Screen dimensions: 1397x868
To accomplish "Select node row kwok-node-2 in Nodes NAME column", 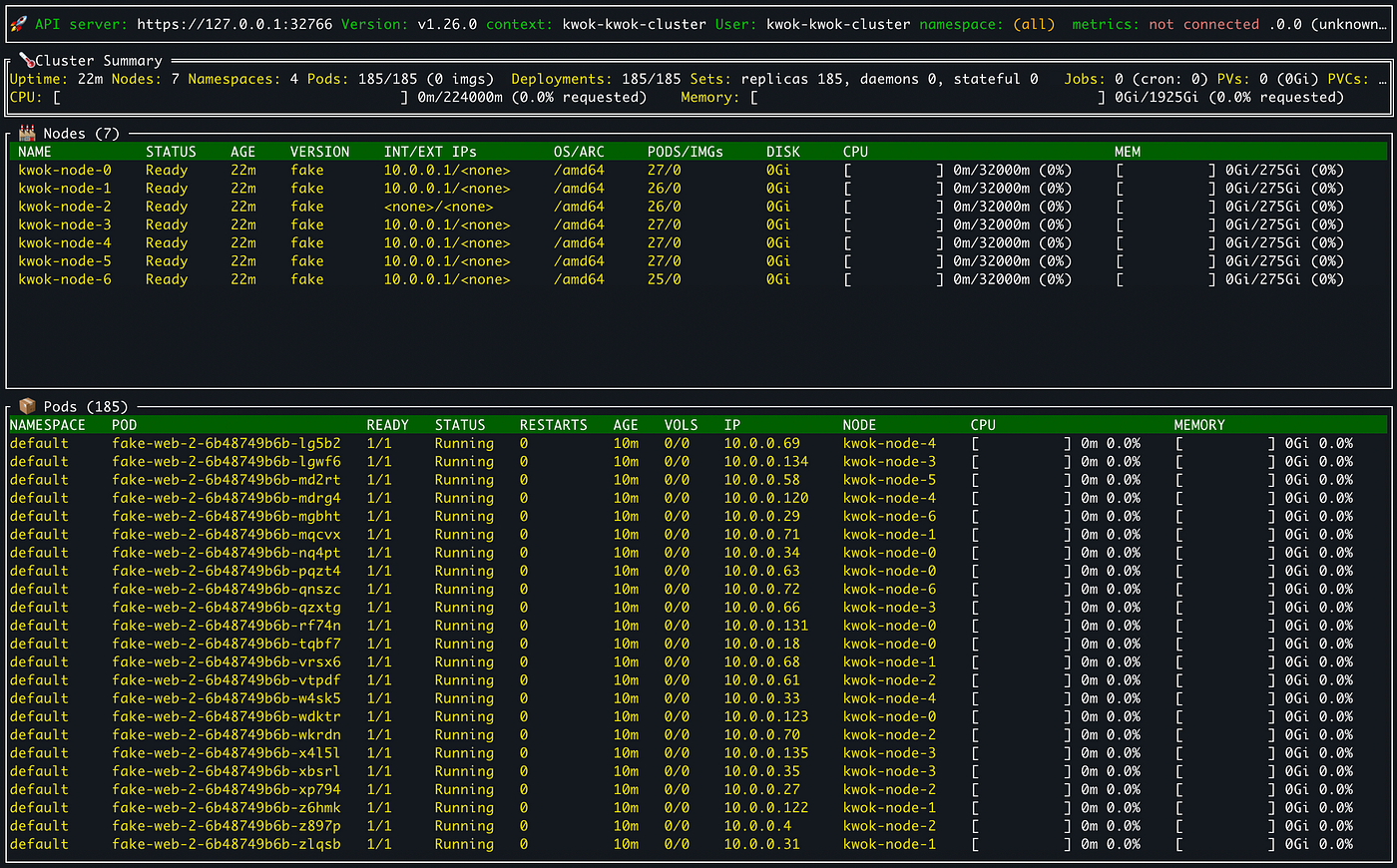I will [x=65, y=207].
